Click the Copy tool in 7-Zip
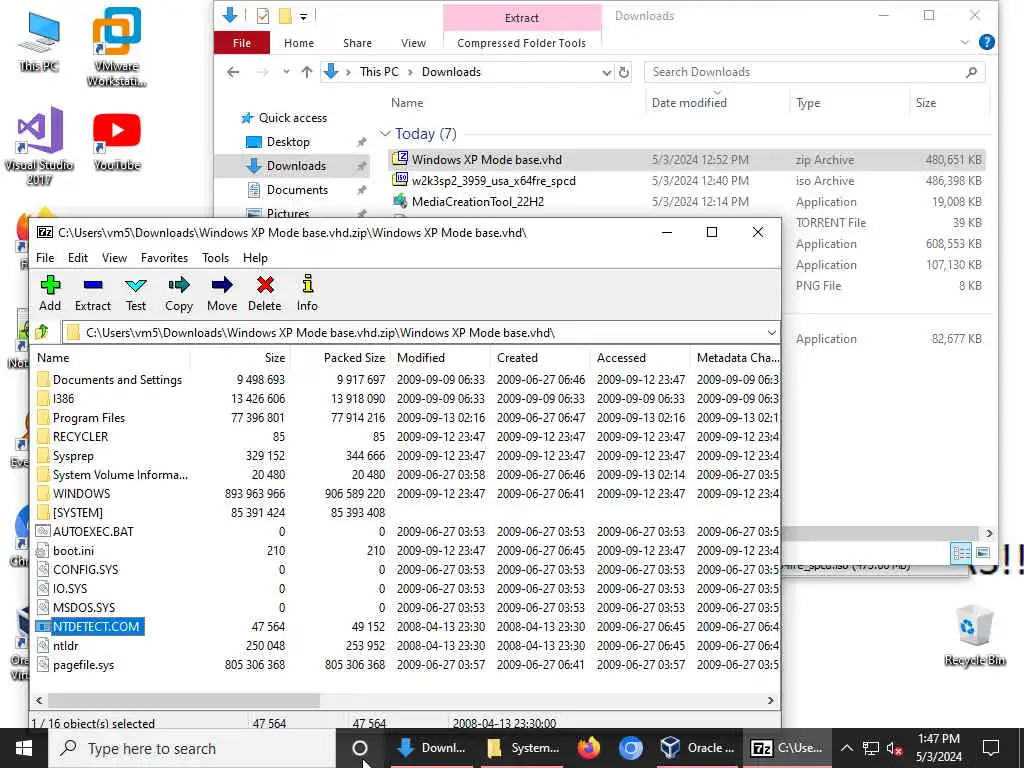This screenshot has width=1024, height=768. [178, 293]
